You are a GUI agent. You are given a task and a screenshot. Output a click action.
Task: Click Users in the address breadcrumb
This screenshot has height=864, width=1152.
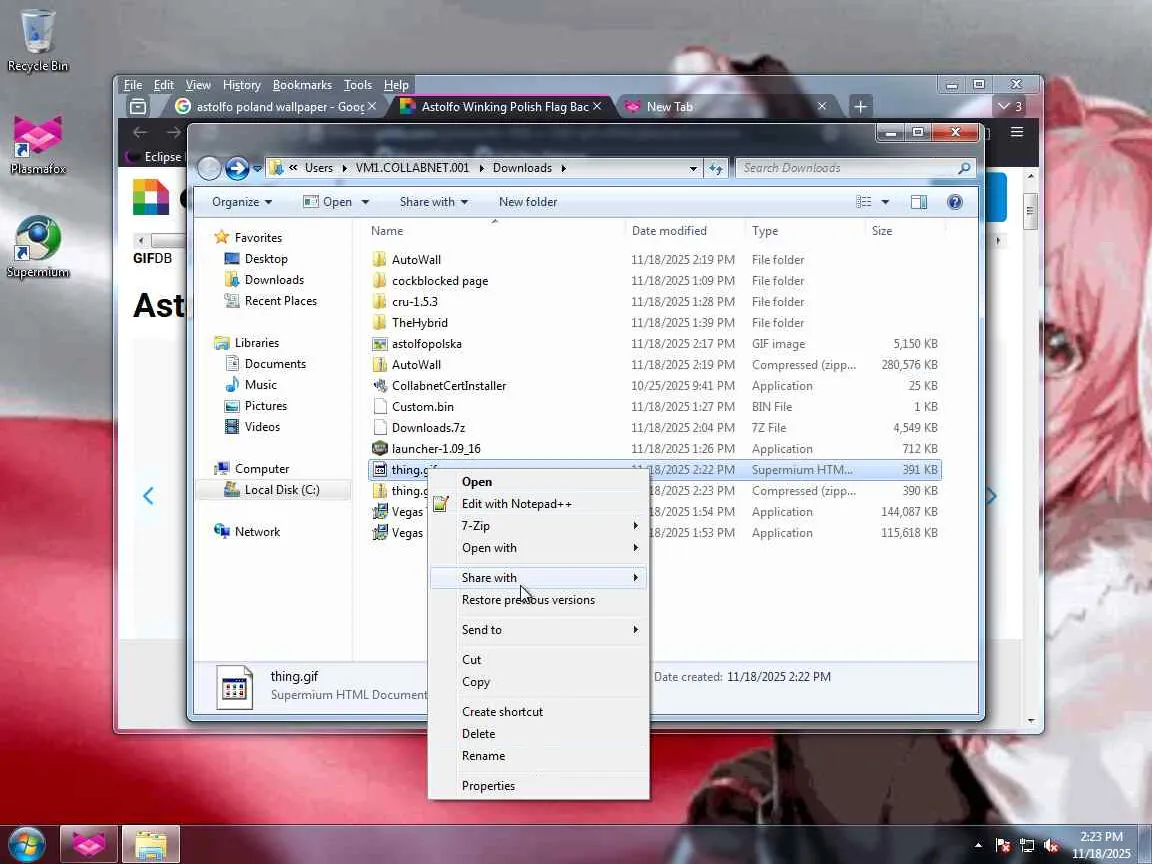click(x=318, y=168)
